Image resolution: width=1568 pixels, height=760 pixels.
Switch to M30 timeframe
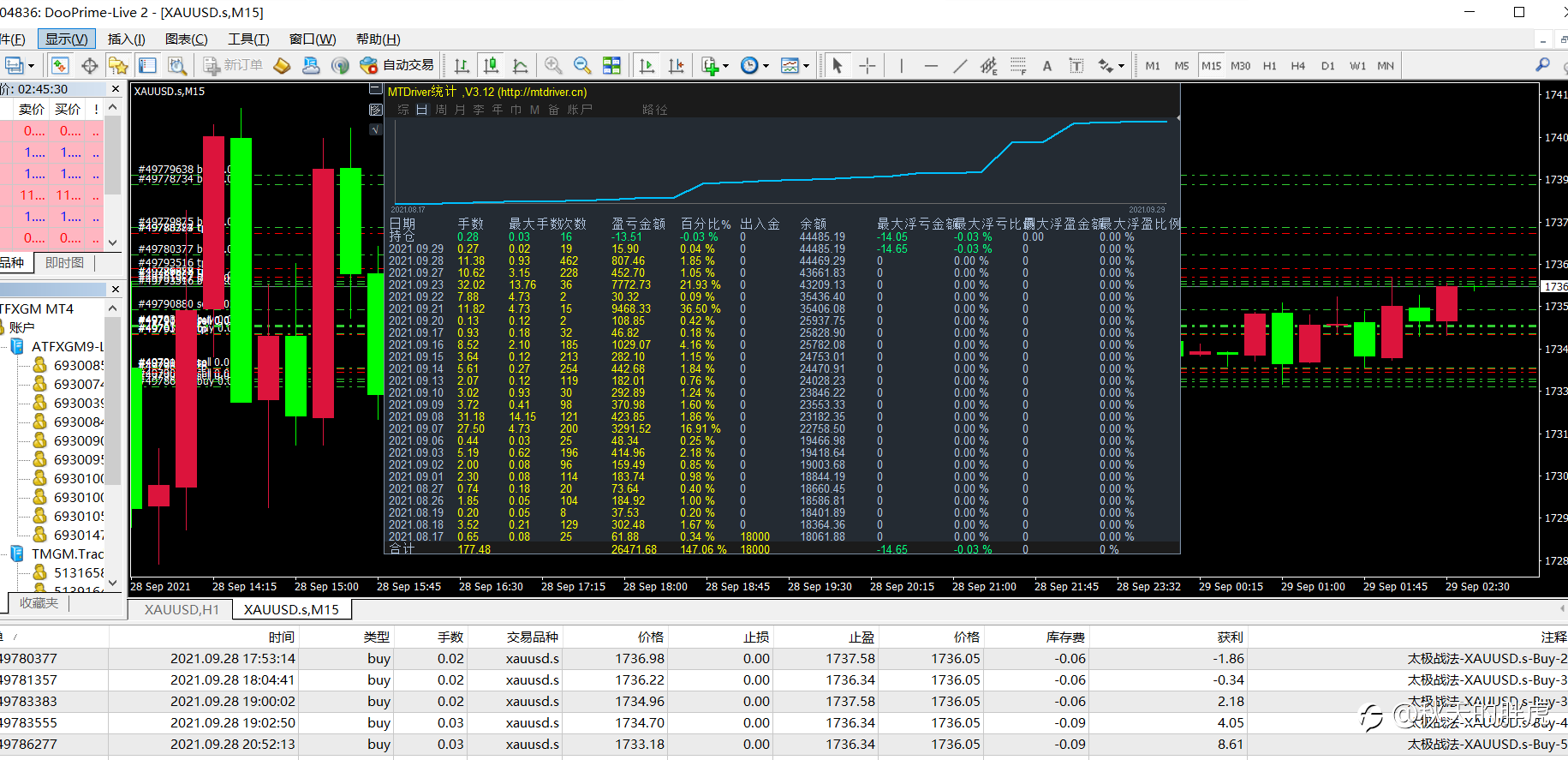[1240, 66]
